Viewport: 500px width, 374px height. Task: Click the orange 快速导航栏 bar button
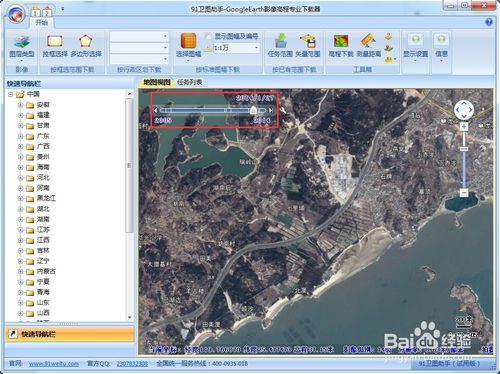(x=69, y=334)
